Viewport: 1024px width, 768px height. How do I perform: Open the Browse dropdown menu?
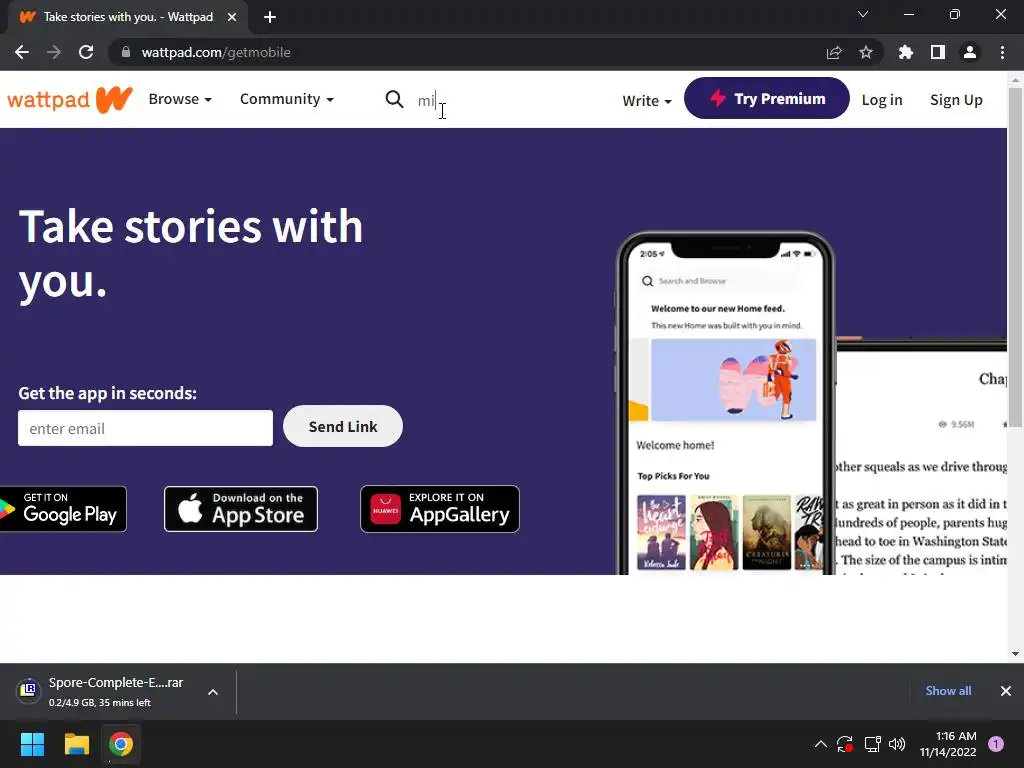(x=180, y=99)
